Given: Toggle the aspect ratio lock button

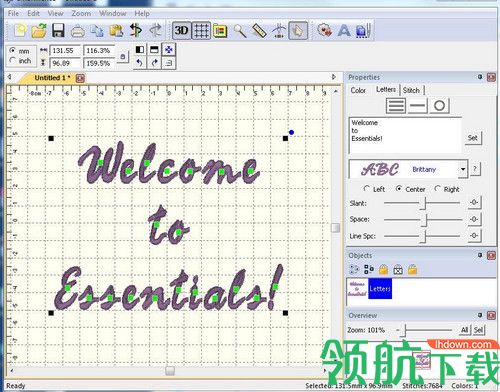Looking at the screenshot, I should [x=123, y=57].
